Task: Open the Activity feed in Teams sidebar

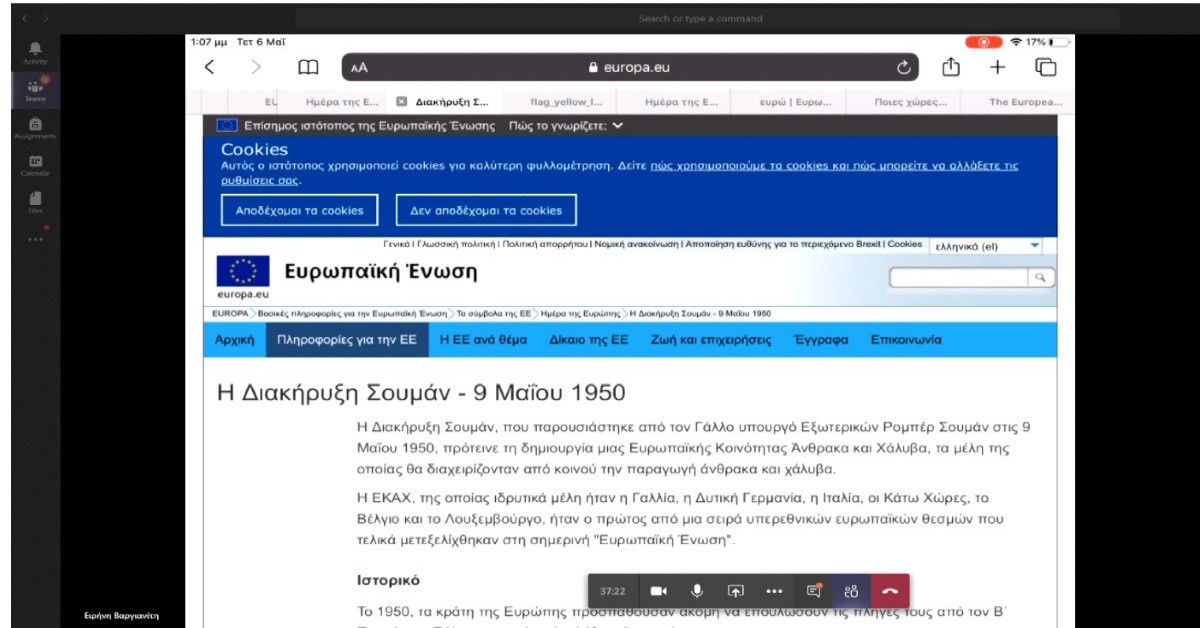Action: click(x=36, y=52)
